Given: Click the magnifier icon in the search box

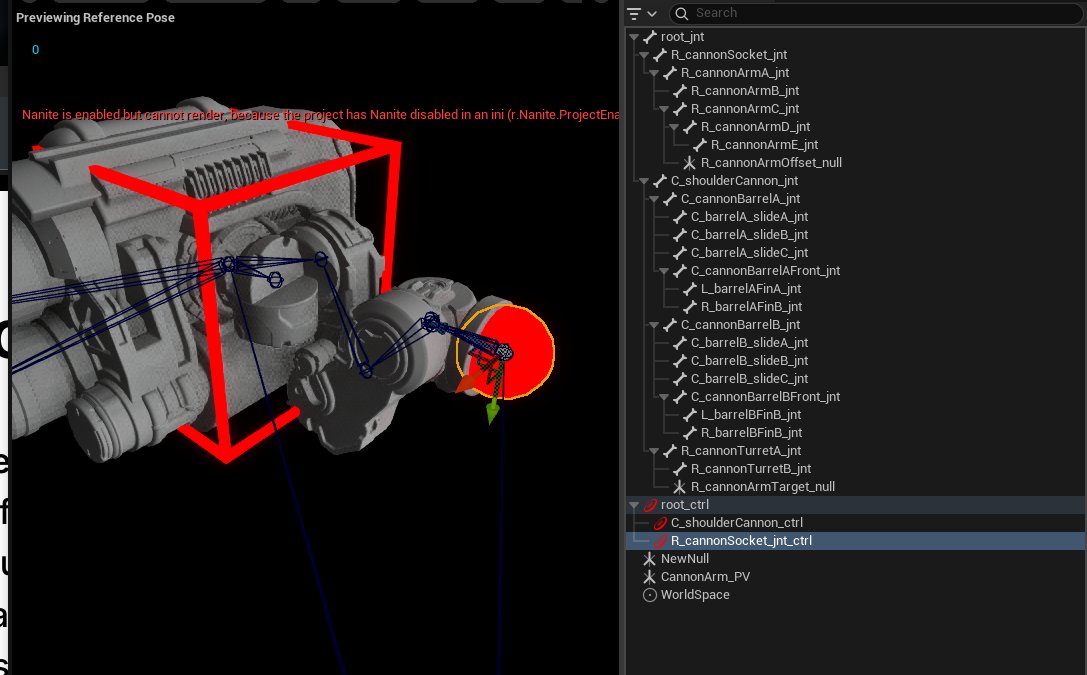Looking at the screenshot, I should point(681,13).
